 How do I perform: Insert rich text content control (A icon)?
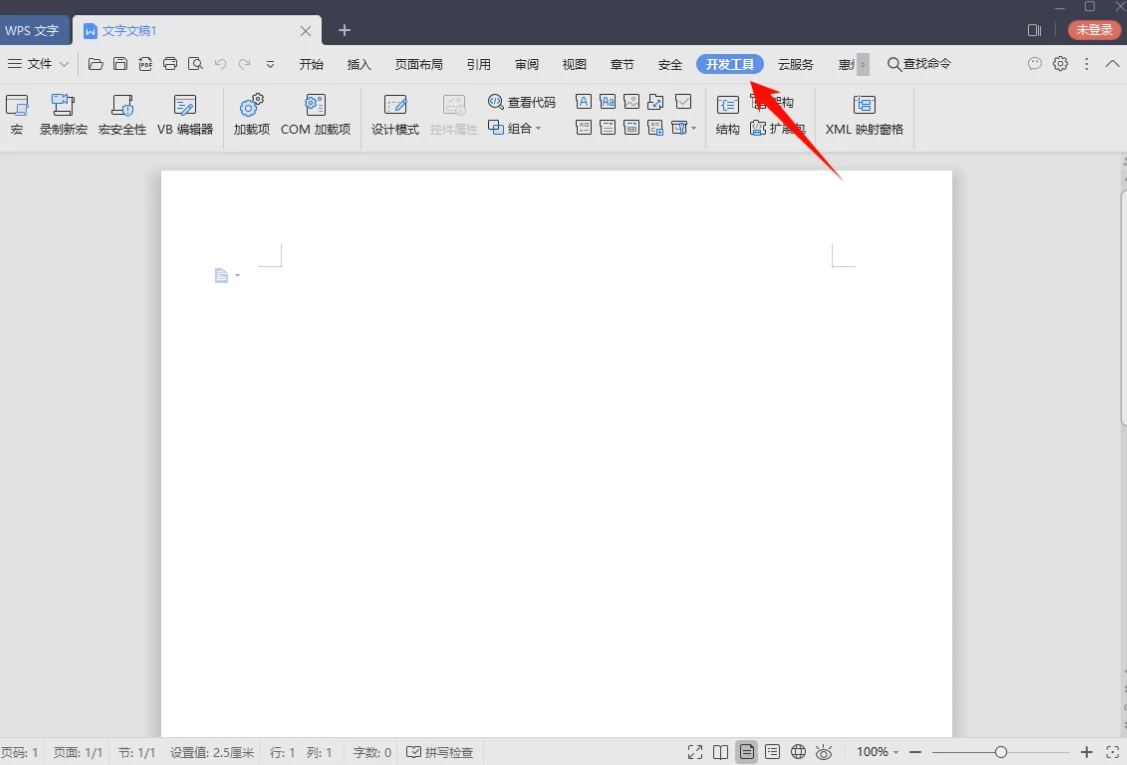tap(584, 101)
